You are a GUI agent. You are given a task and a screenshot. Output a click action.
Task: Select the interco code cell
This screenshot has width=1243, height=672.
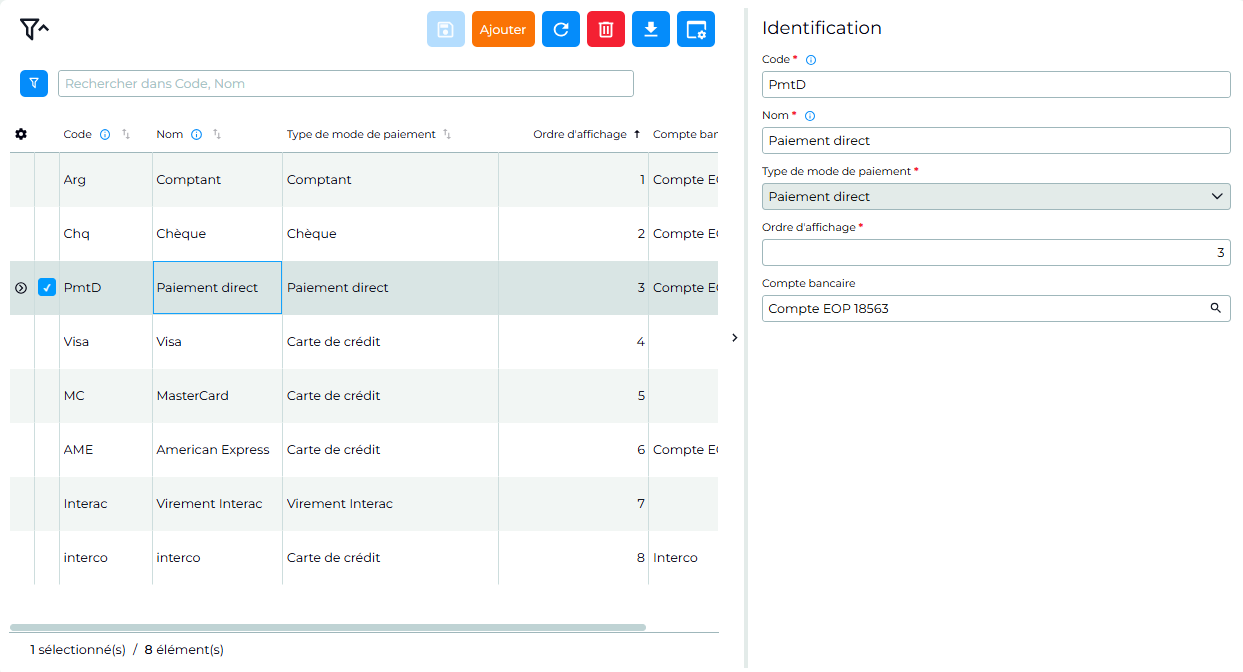[106, 558]
